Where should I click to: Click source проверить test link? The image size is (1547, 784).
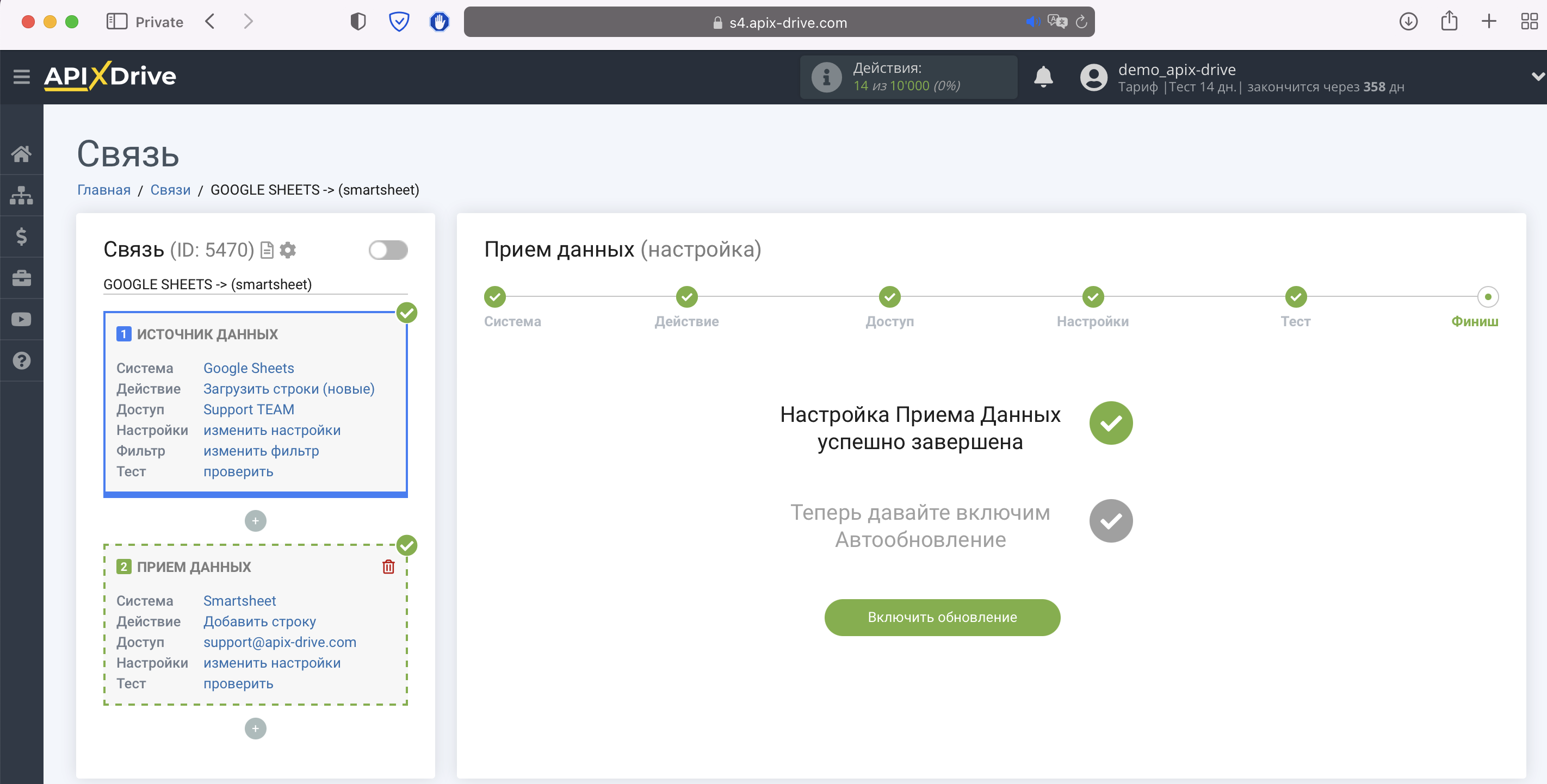click(238, 471)
